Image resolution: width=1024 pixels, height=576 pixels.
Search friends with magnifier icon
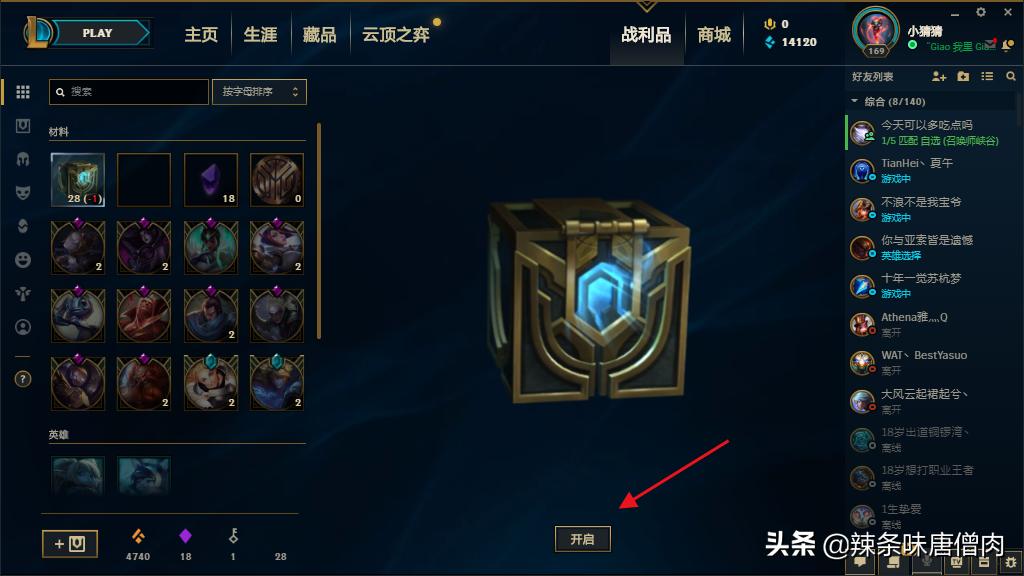(1011, 76)
